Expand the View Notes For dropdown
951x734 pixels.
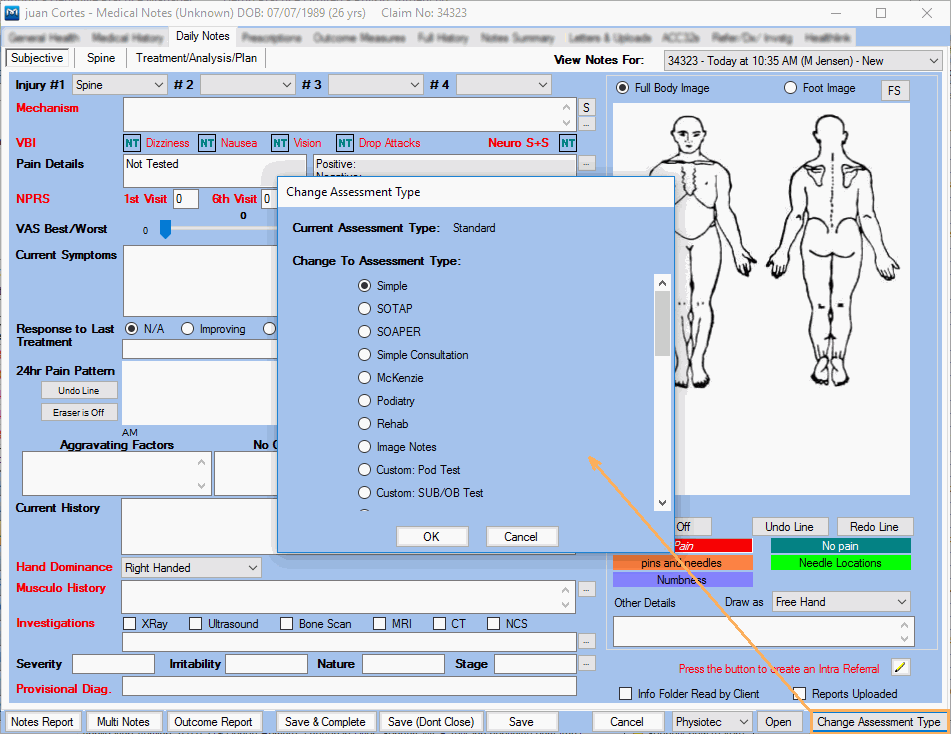pyautogui.click(x=802, y=61)
